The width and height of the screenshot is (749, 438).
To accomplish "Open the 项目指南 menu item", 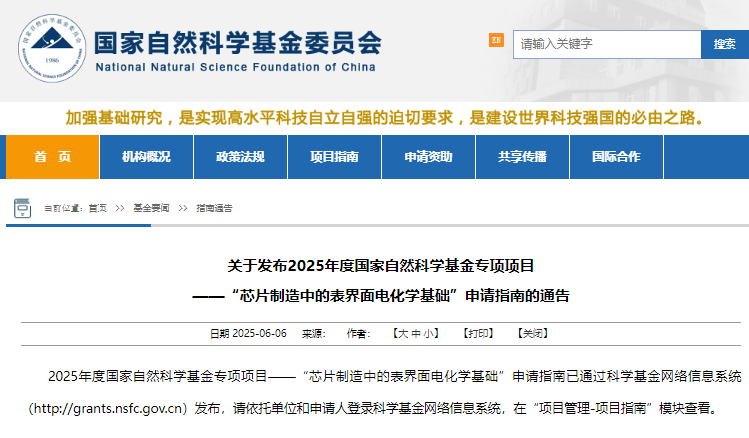I will tap(334, 157).
